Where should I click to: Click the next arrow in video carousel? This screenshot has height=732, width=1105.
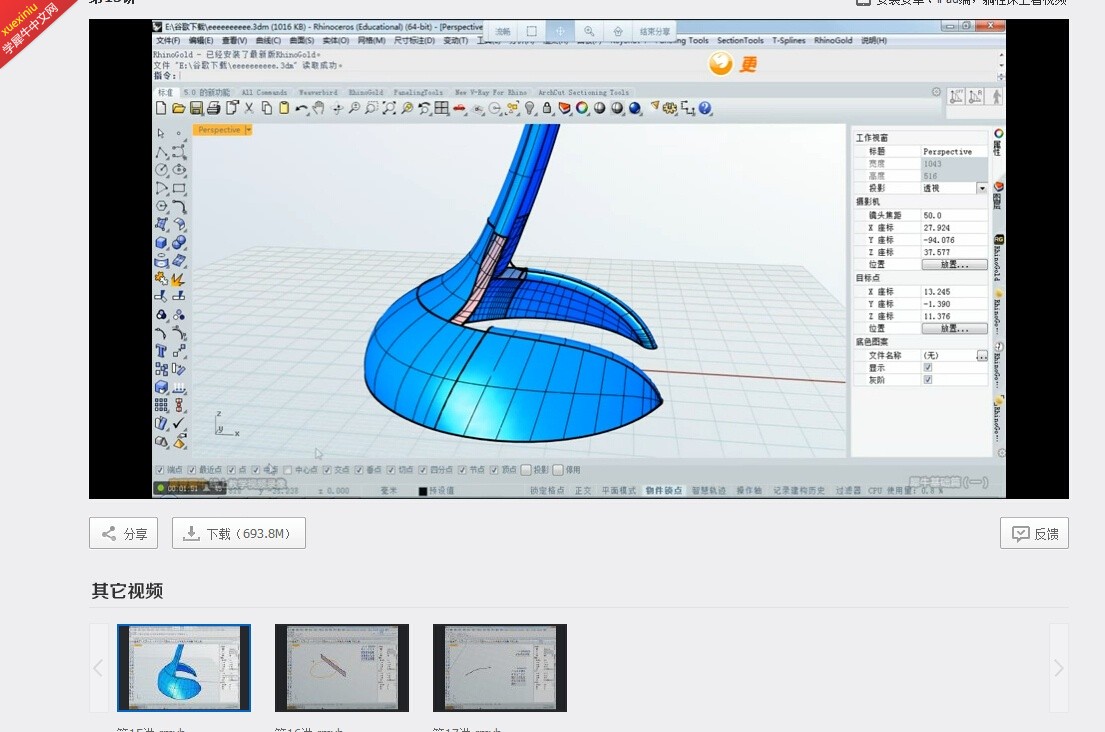pyautogui.click(x=1058, y=667)
